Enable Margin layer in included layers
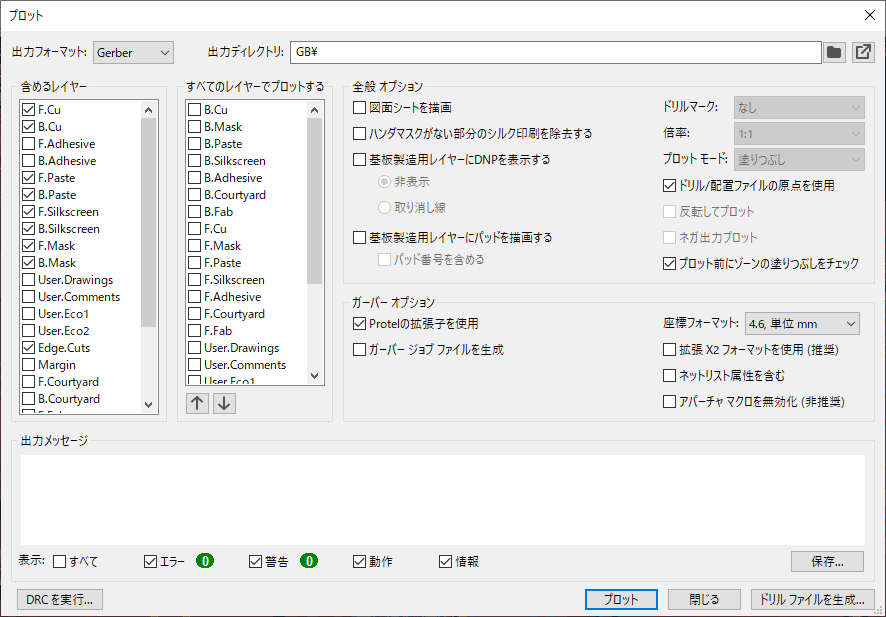The image size is (886, 617). [28, 364]
